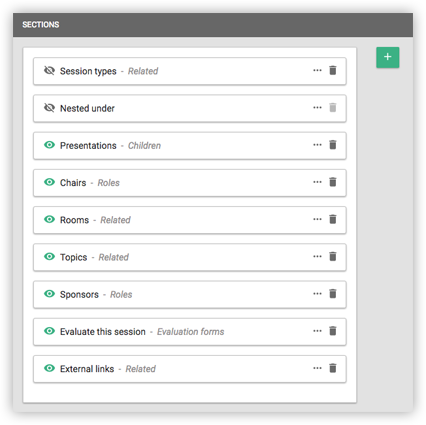The height and width of the screenshot is (425, 426).
Task: Show the hidden Session types section
Action: point(49,70)
